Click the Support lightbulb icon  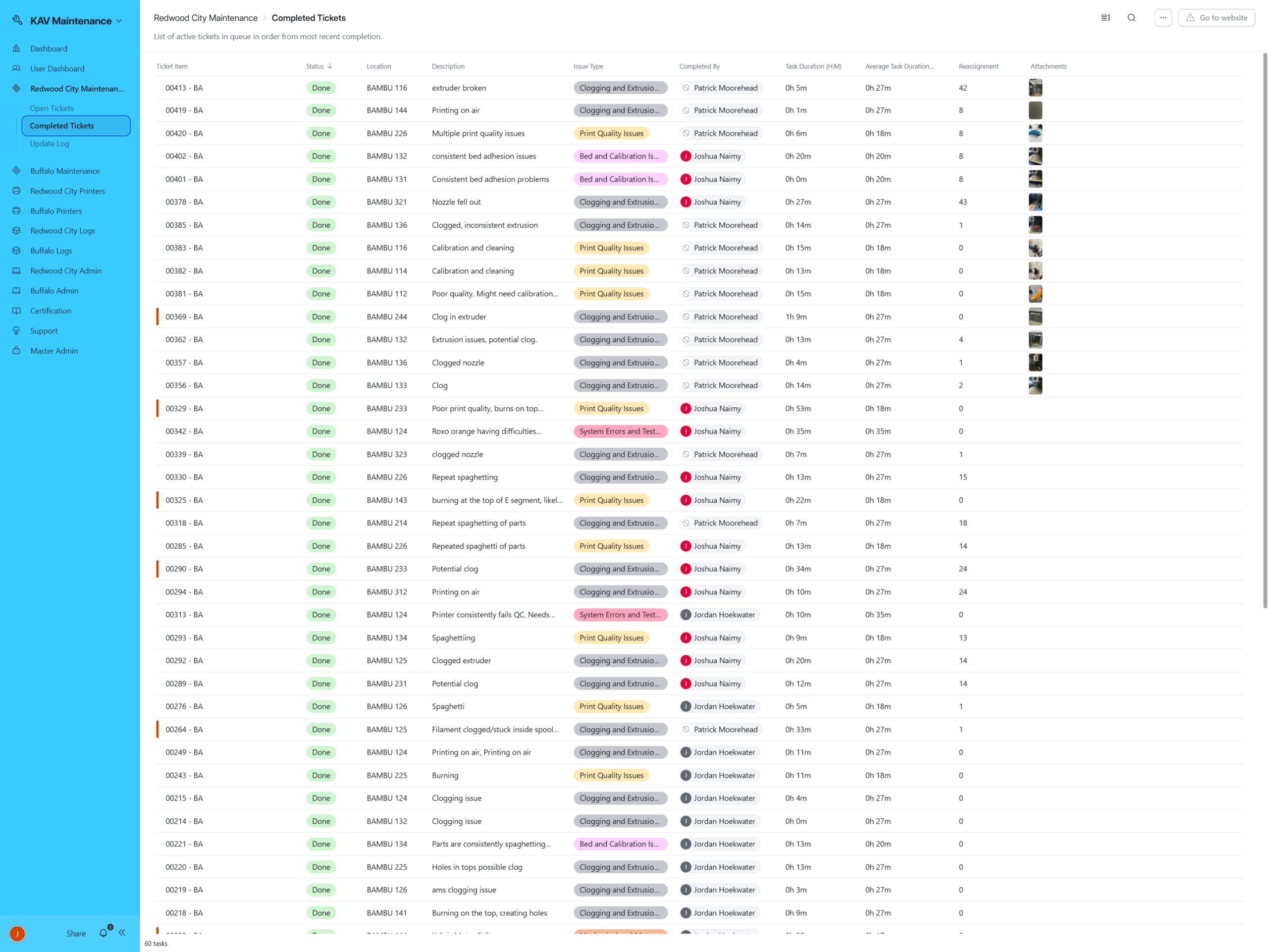click(17, 331)
